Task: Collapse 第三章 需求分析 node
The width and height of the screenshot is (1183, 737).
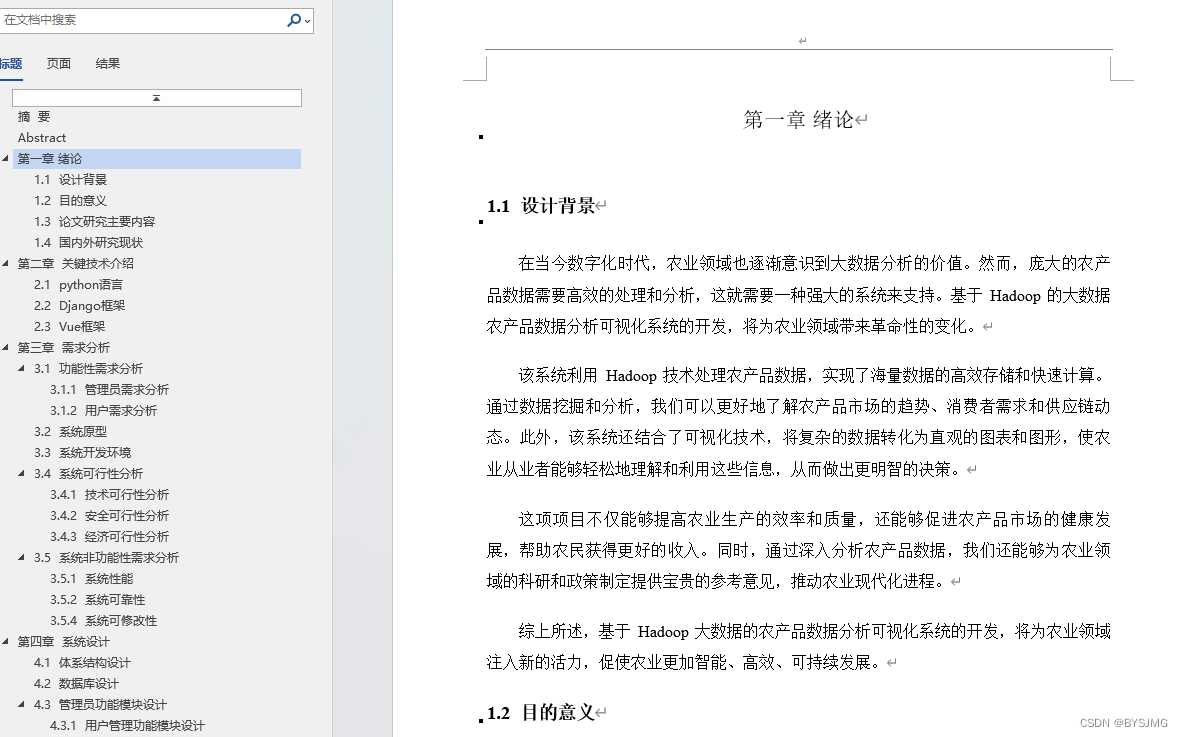Action: click(6, 347)
